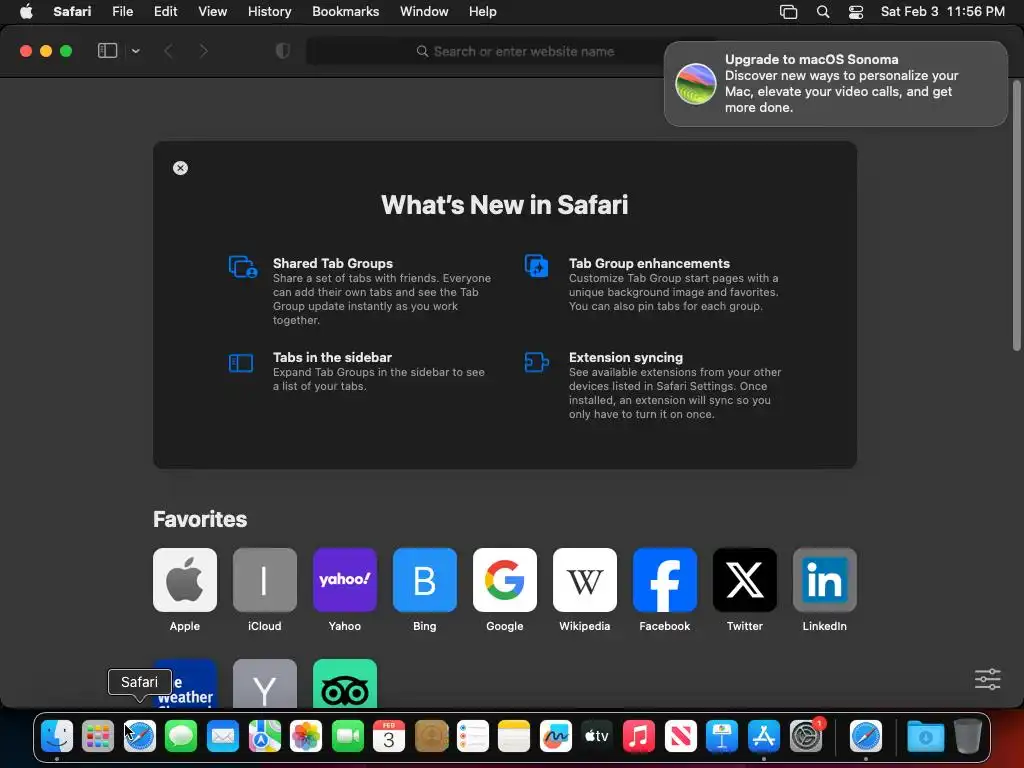Open the Bing favorite
Viewport: 1024px width, 768px height.
point(424,580)
